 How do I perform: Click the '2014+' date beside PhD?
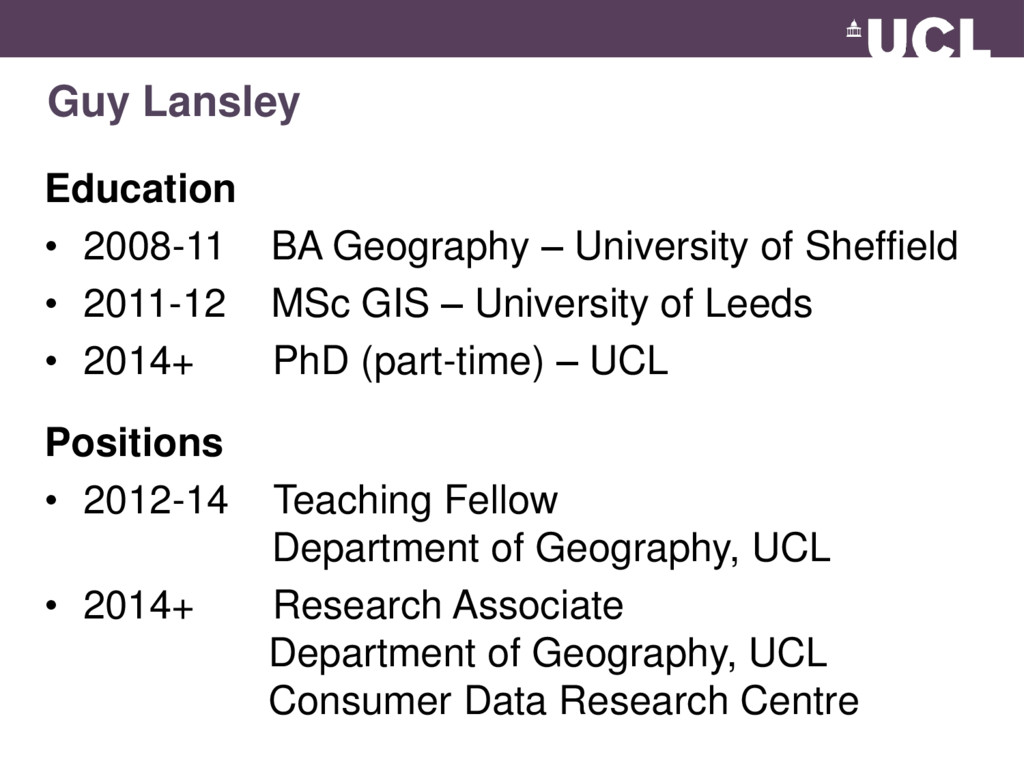click(x=138, y=361)
